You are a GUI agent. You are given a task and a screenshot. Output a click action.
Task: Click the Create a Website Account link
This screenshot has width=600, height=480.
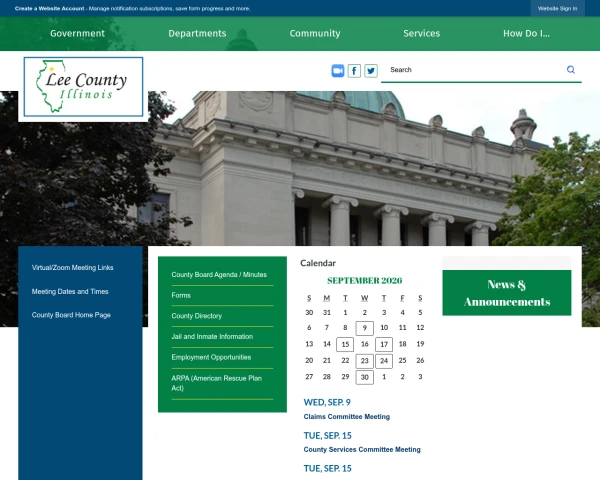pyautogui.click(x=49, y=8)
